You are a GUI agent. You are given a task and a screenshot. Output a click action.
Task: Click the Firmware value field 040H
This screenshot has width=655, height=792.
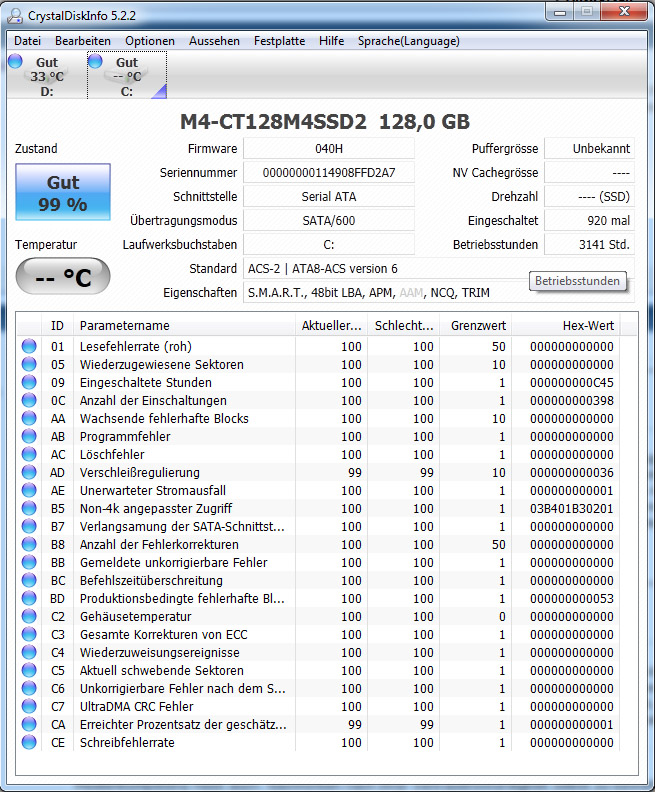click(x=329, y=148)
